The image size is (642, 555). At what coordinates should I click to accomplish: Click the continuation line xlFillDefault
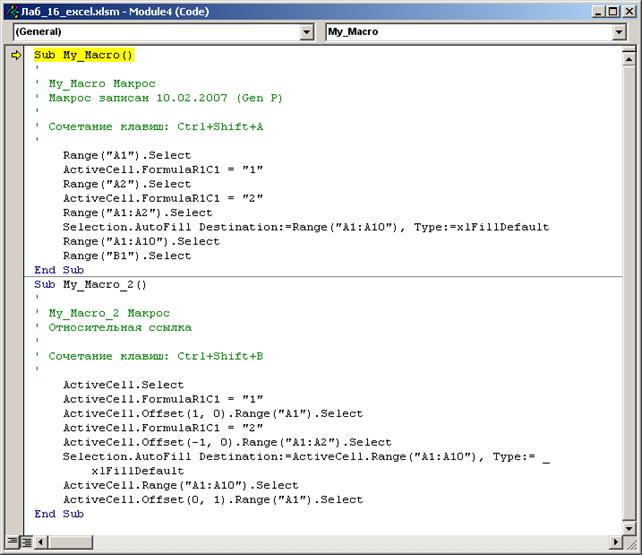point(138,471)
